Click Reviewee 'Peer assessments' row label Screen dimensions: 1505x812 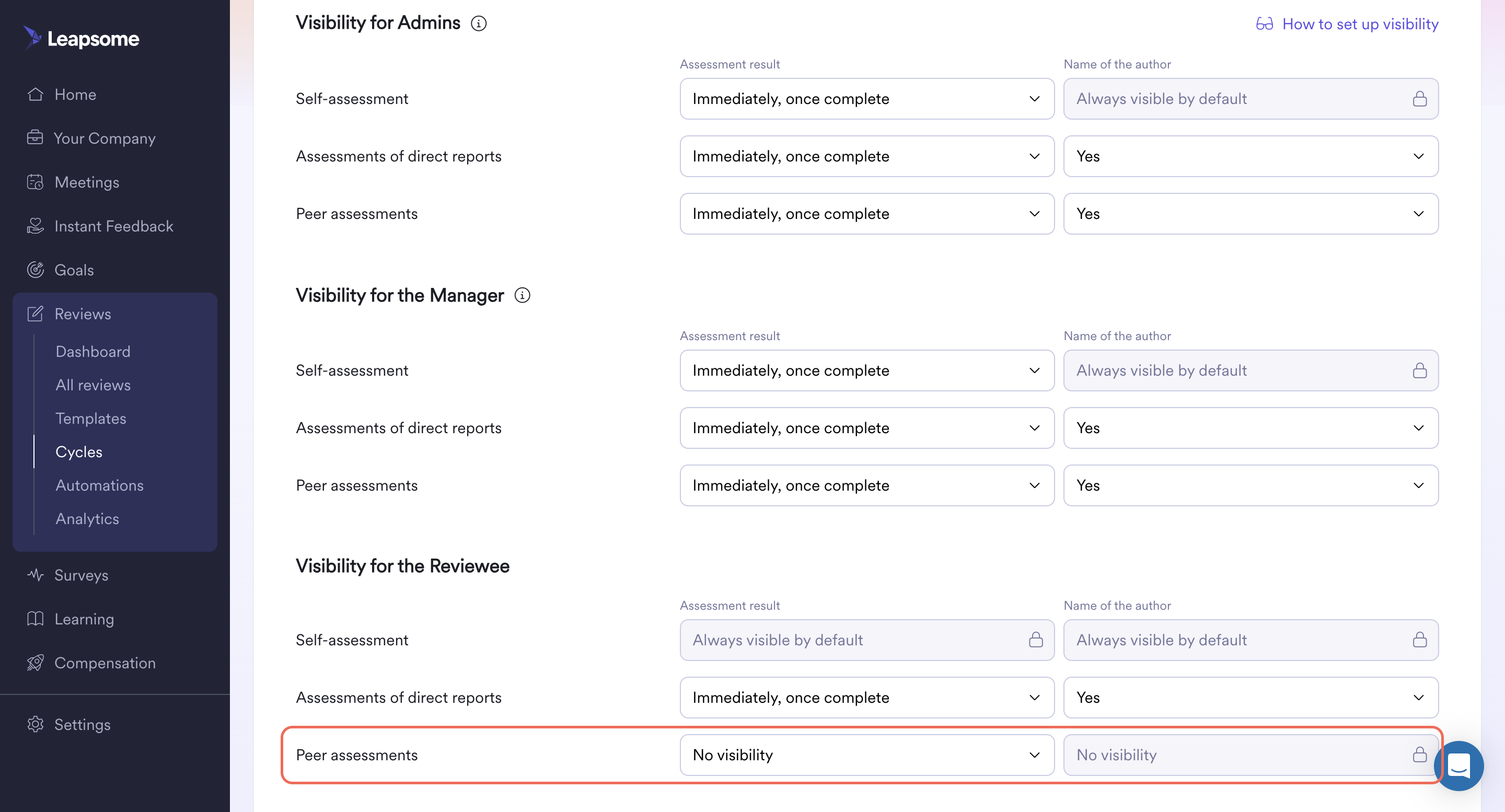[x=356, y=755]
